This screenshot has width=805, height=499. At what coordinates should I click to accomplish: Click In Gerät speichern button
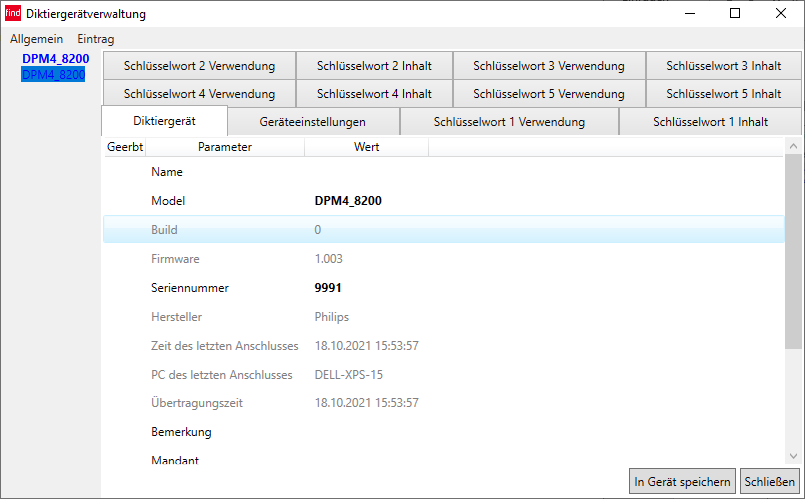pyautogui.click(x=682, y=482)
